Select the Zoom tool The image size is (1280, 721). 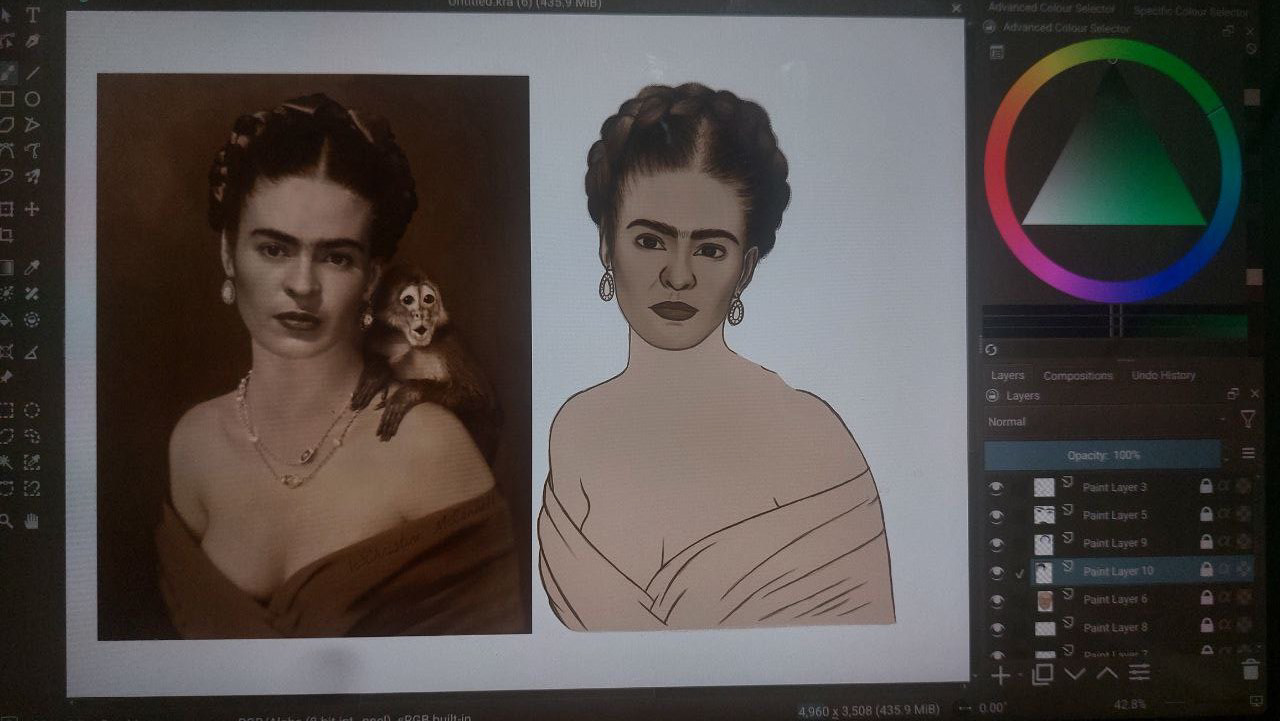(7, 520)
